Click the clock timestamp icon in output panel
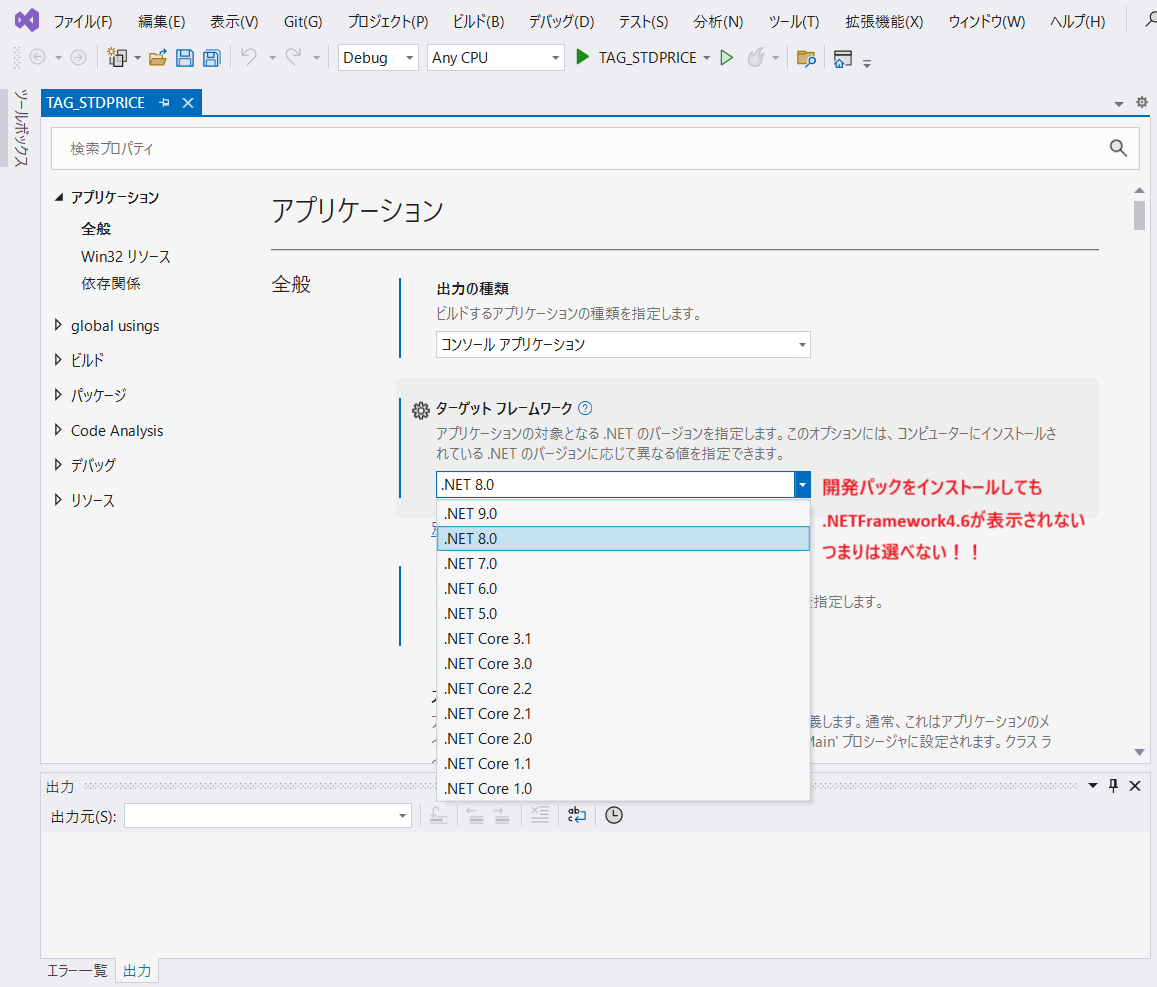 (x=614, y=816)
